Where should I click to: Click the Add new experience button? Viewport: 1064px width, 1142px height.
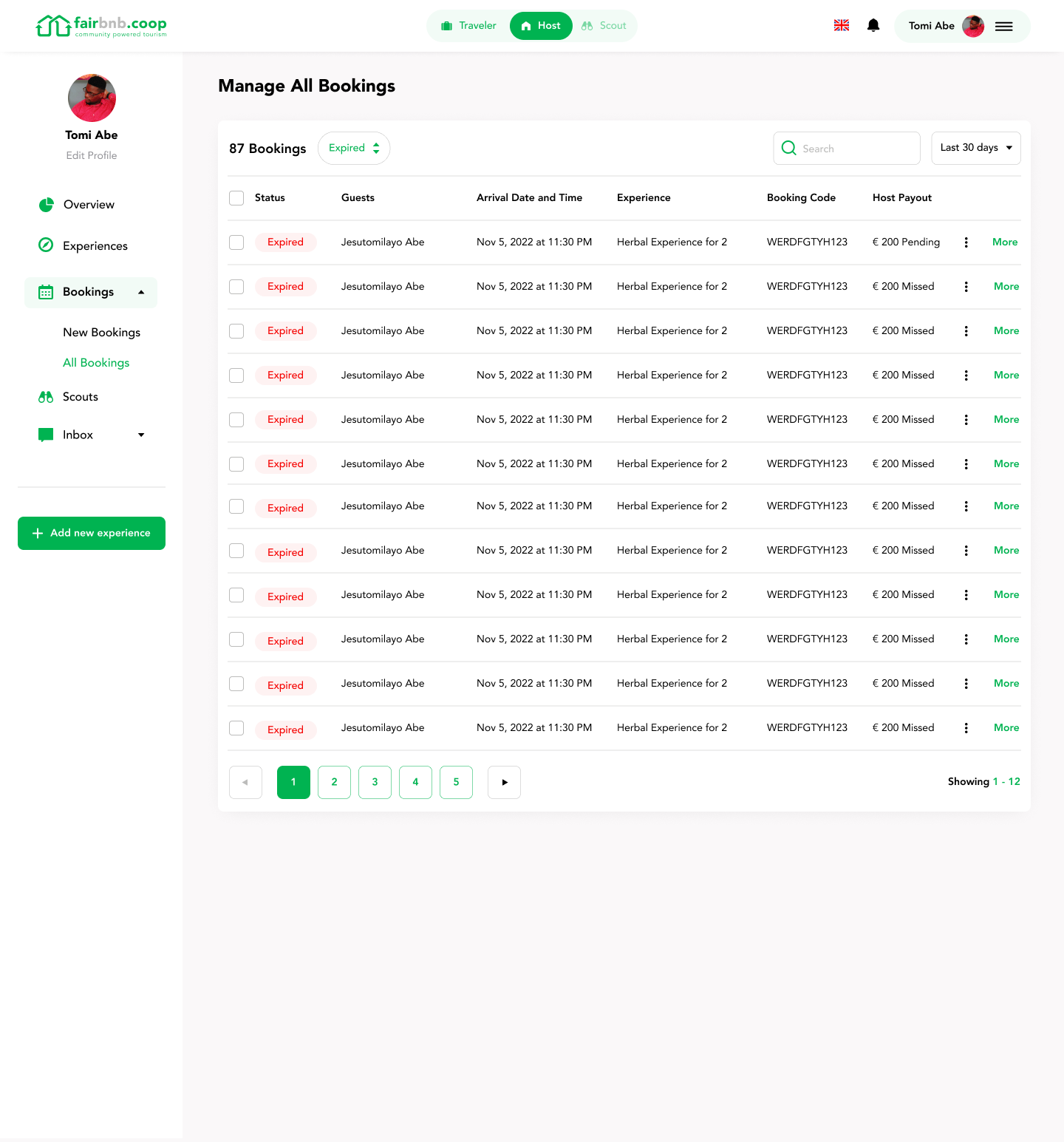click(92, 533)
